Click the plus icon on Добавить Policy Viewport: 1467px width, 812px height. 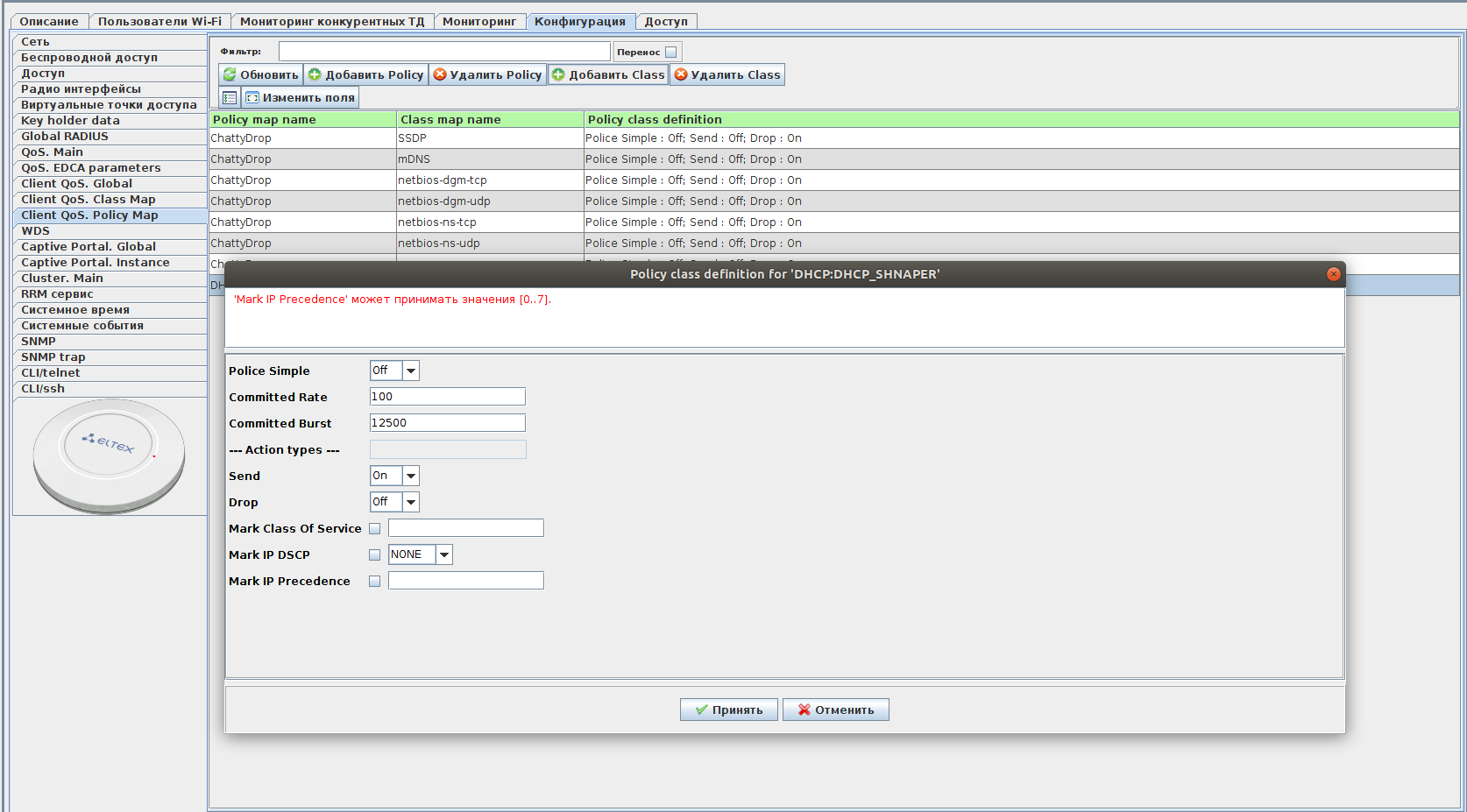[315, 74]
